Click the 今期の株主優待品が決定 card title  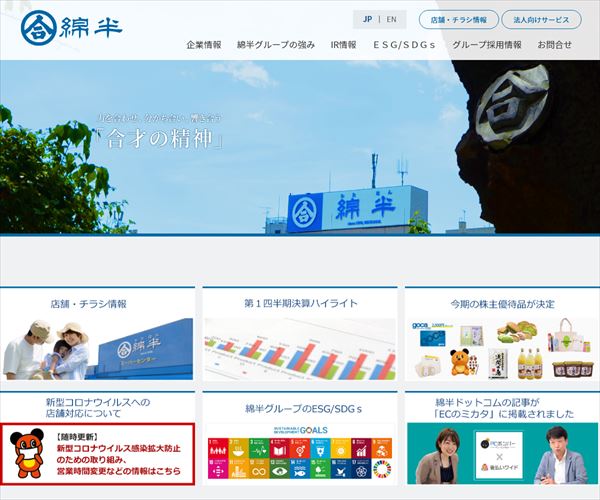pos(502,304)
